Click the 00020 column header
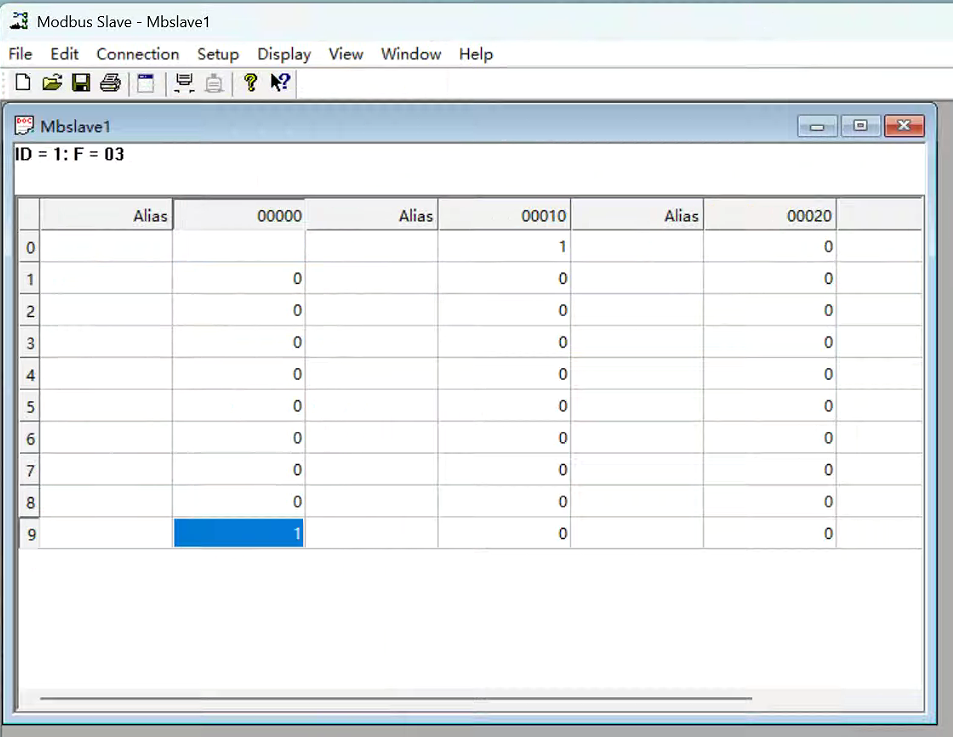 tap(770, 215)
